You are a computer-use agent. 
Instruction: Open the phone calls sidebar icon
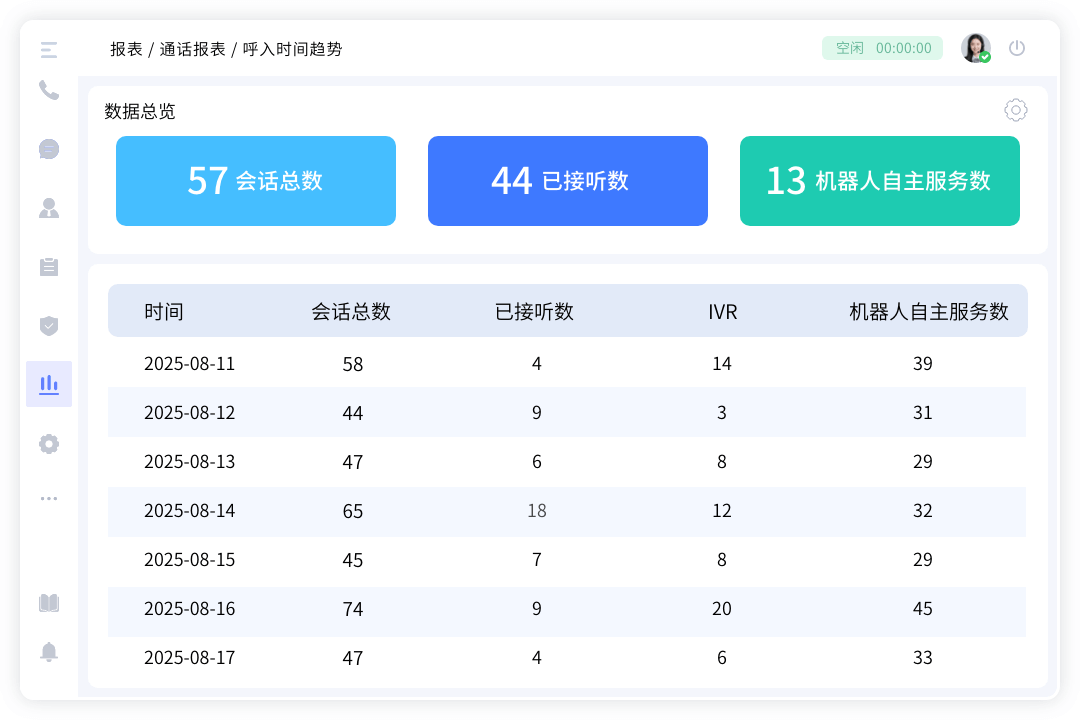49,90
